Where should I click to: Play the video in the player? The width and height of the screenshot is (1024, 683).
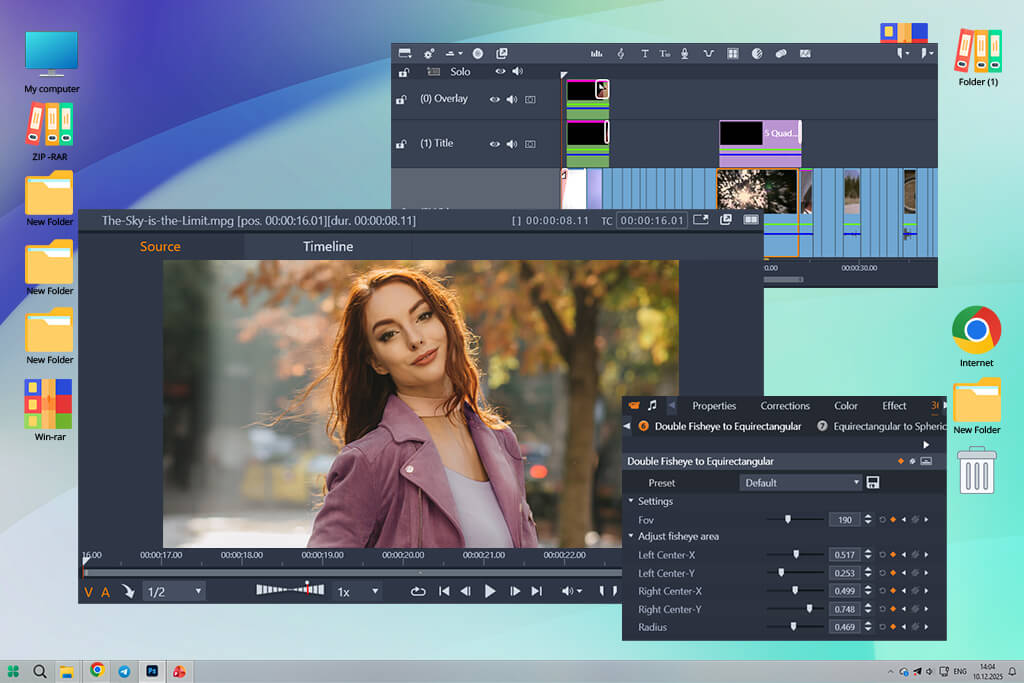[x=490, y=592]
